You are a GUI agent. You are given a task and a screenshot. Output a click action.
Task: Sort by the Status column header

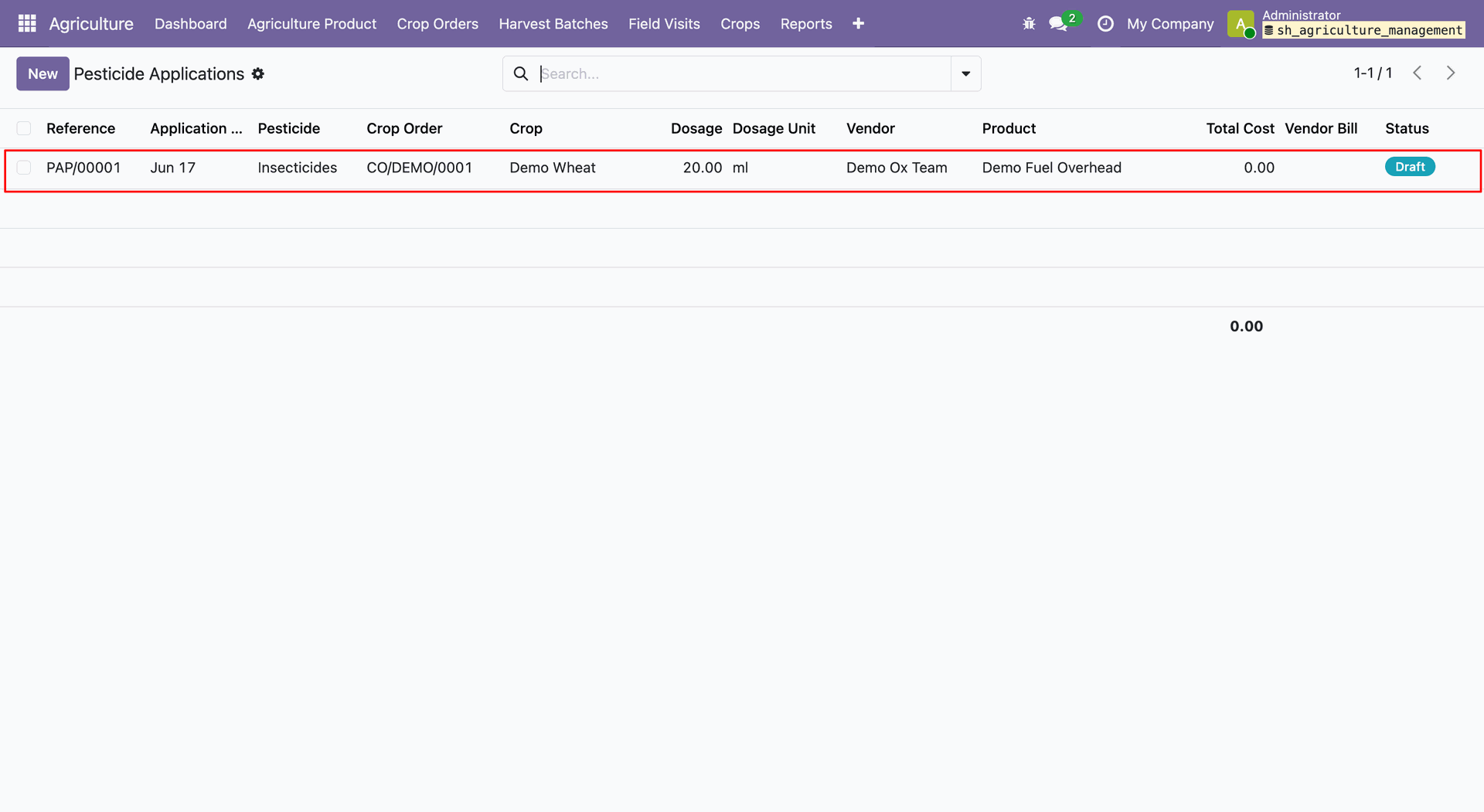(1407, 128)
